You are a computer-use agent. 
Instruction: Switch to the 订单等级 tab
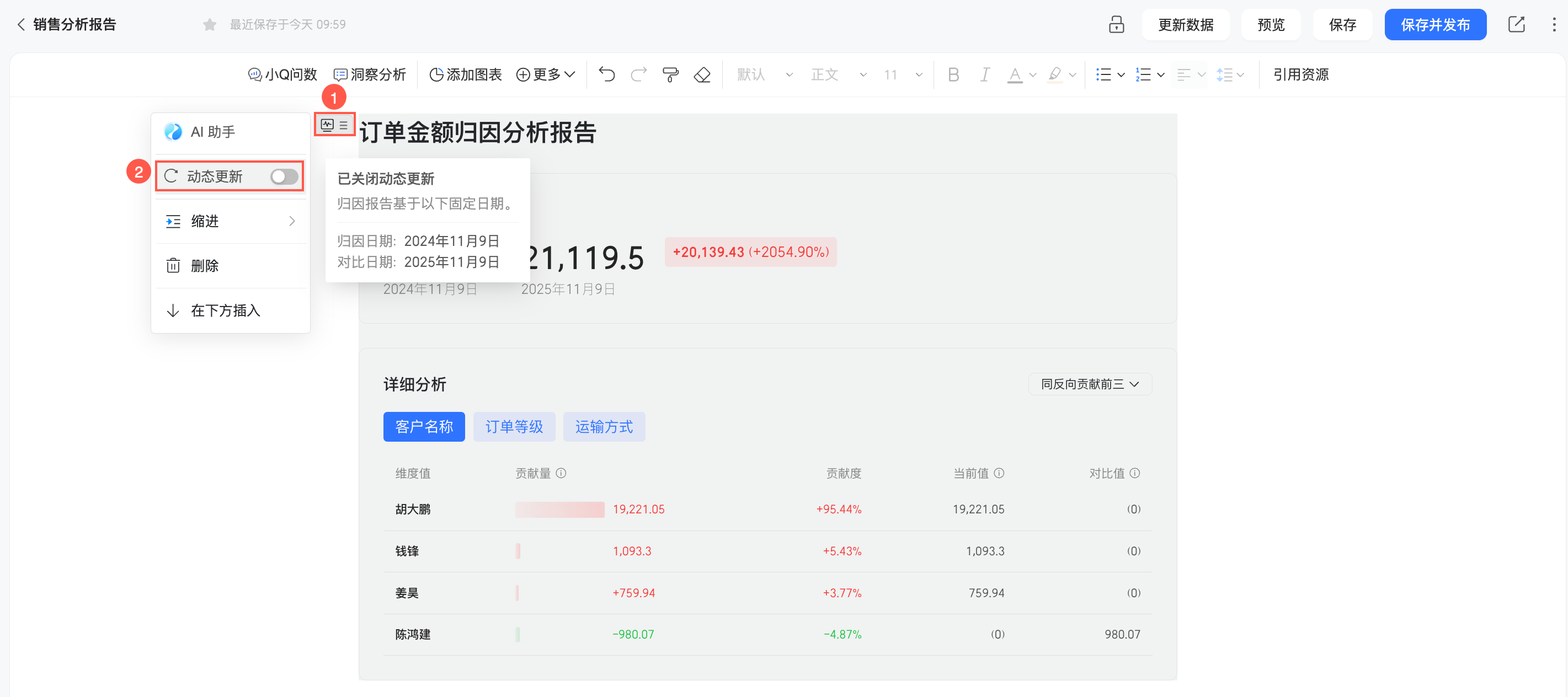coord(514,426)
